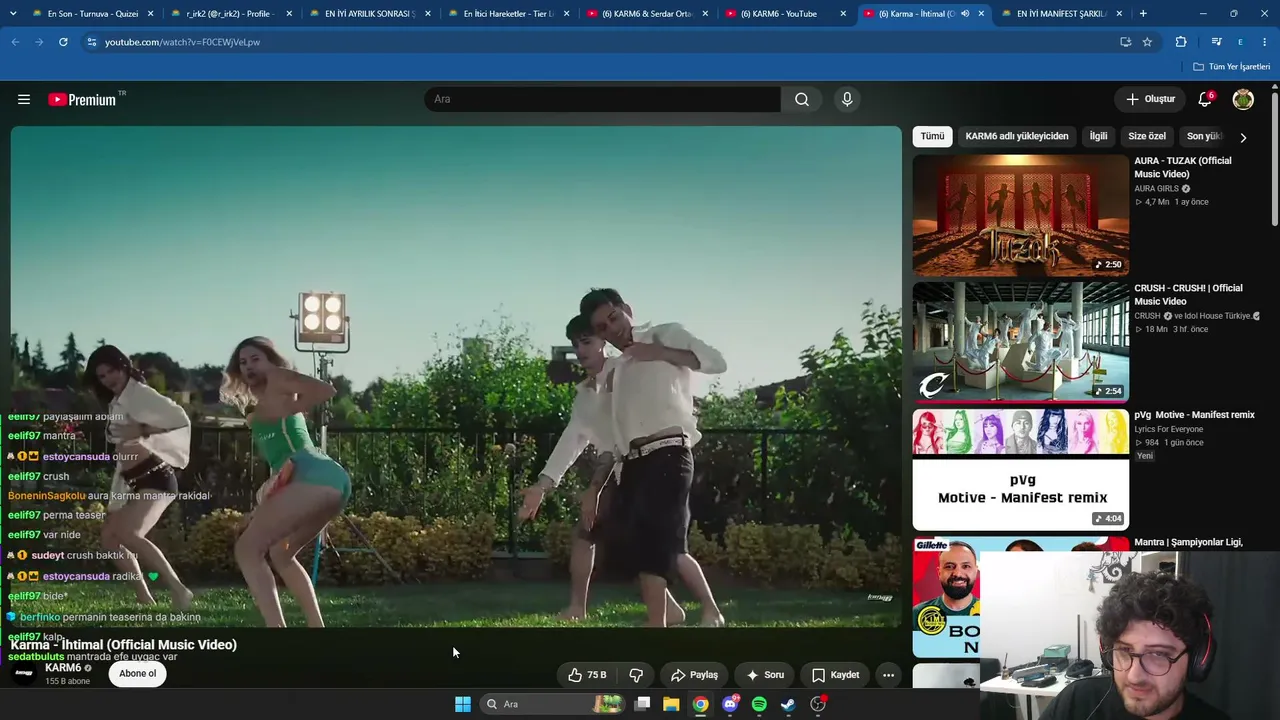Image resolution: width=1280 pixels, height=720 pixels.
Task: Open 'pVg Motive - Manifest remix' title
Action: pyautogui.click(x=1194, y=415)
